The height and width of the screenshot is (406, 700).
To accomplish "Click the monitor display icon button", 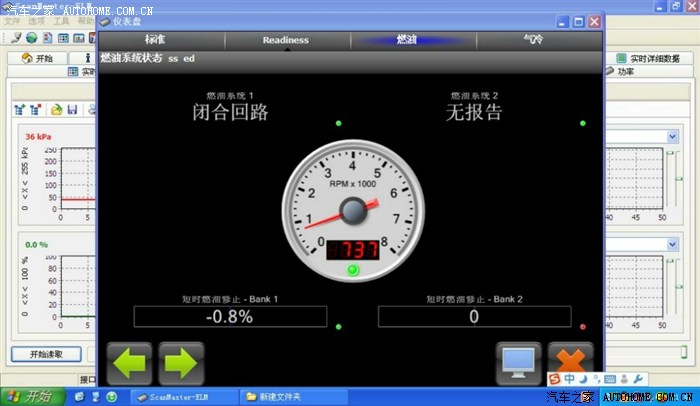I will pos(520,361).
